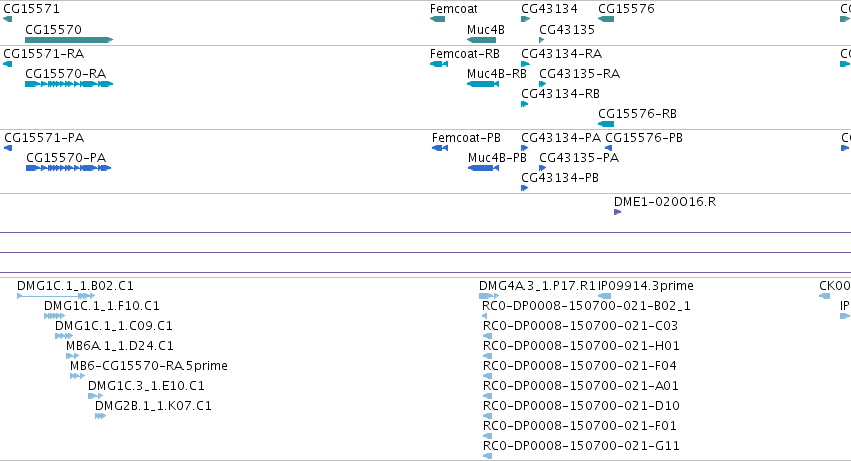Click the CG15576 gene glyph
The image size is (851, 461).
point(606,19)
